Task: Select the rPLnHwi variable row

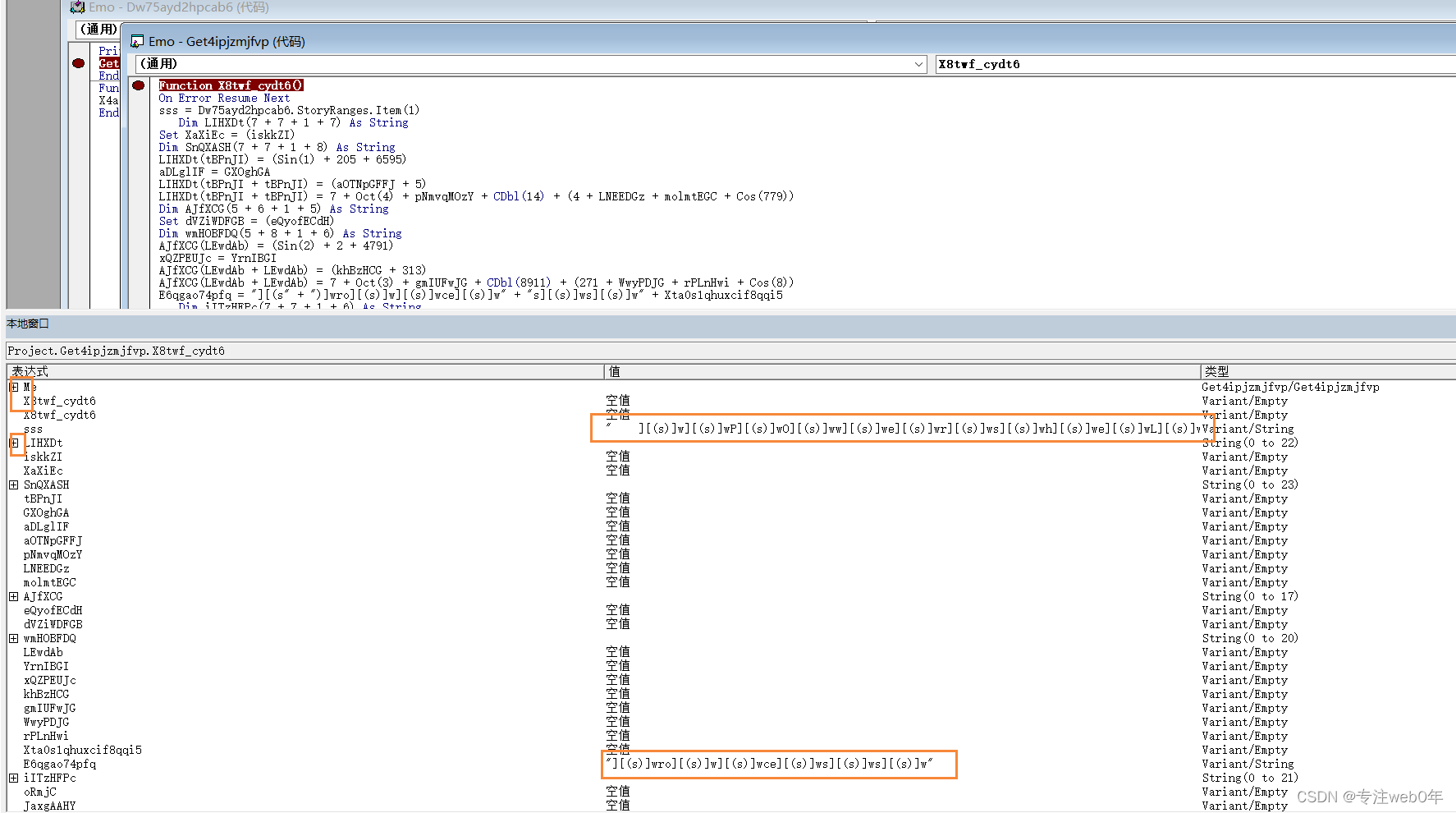Action: coord(731,736)
